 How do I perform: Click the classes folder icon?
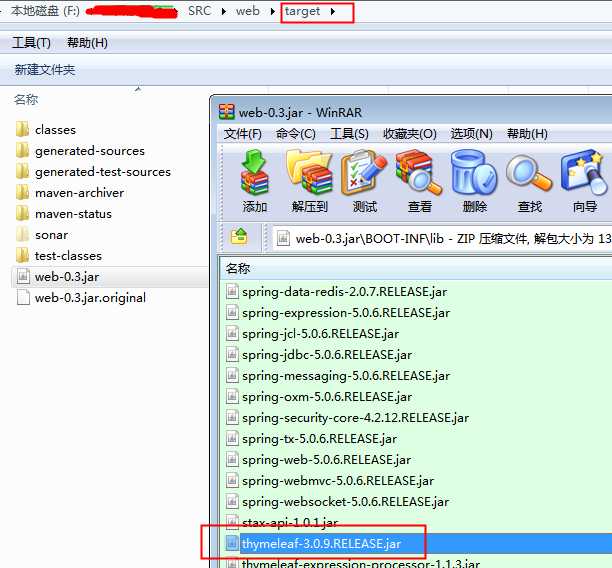tap(23, 129)
